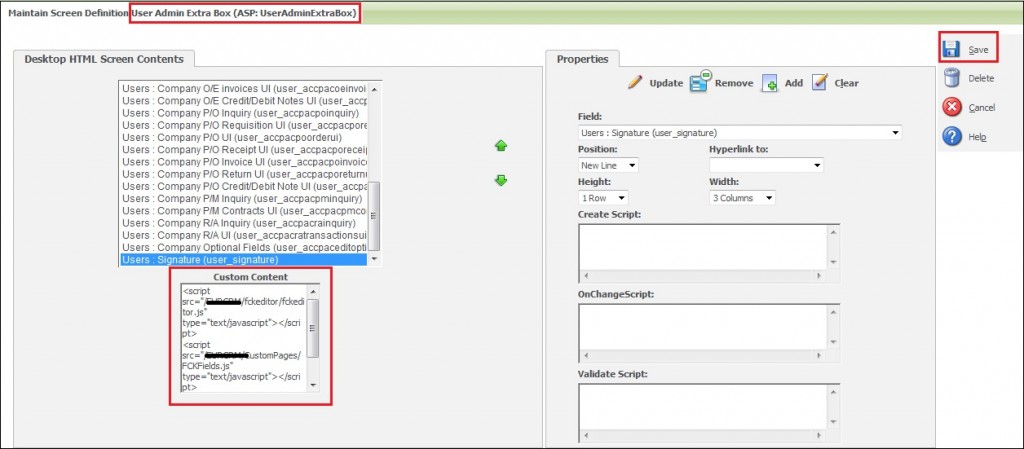This screenshot has width=1024, height=449.
Task: Click the Save disk icon
Action: tap(953, 49)
